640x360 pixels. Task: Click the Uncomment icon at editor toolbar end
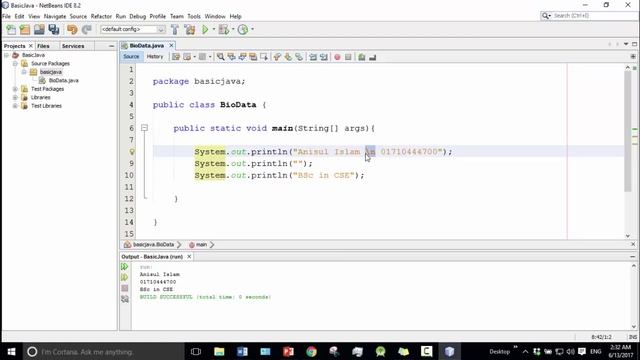pos(372,57)
